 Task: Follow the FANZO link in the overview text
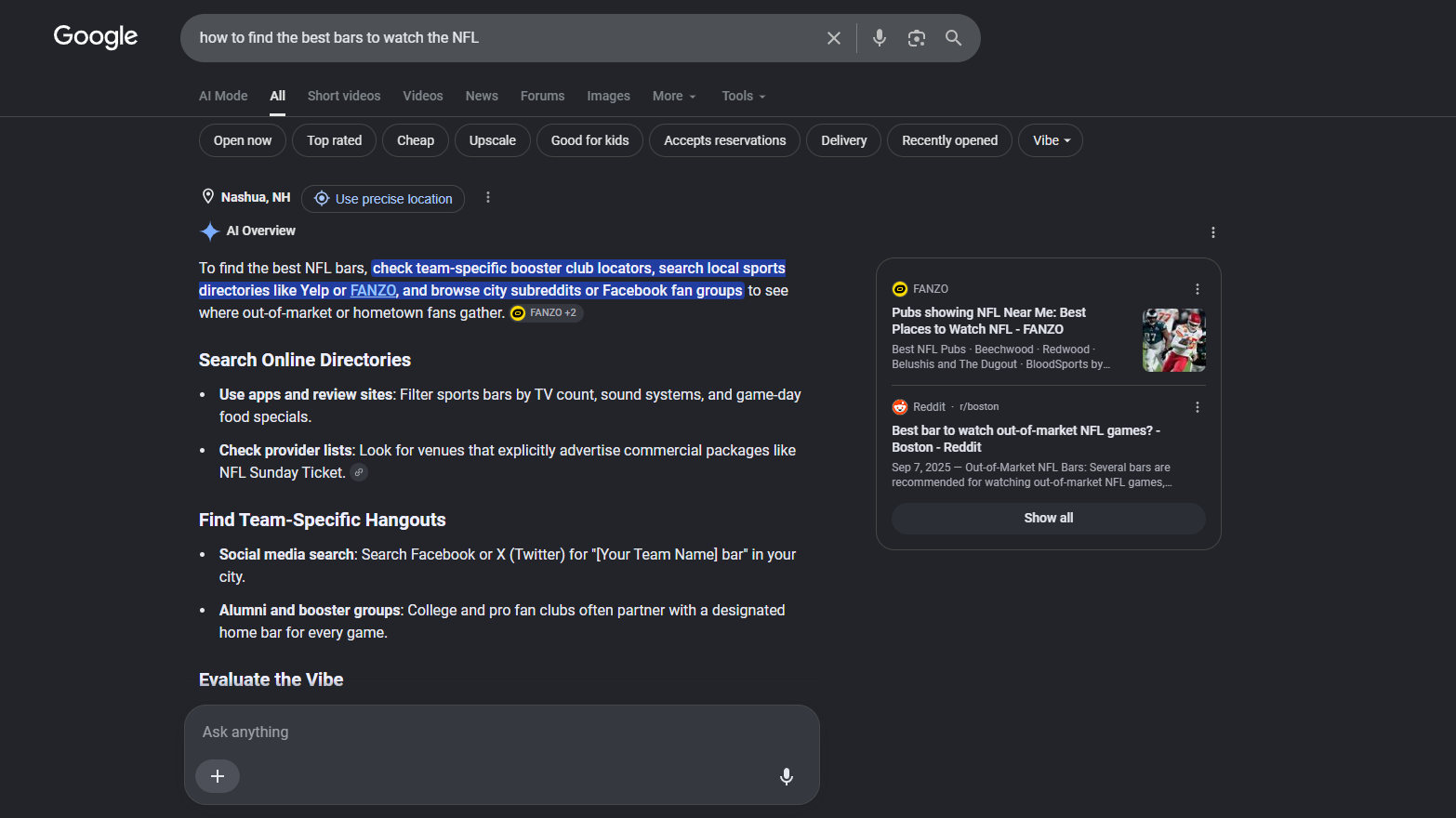[x=374, y=291]
